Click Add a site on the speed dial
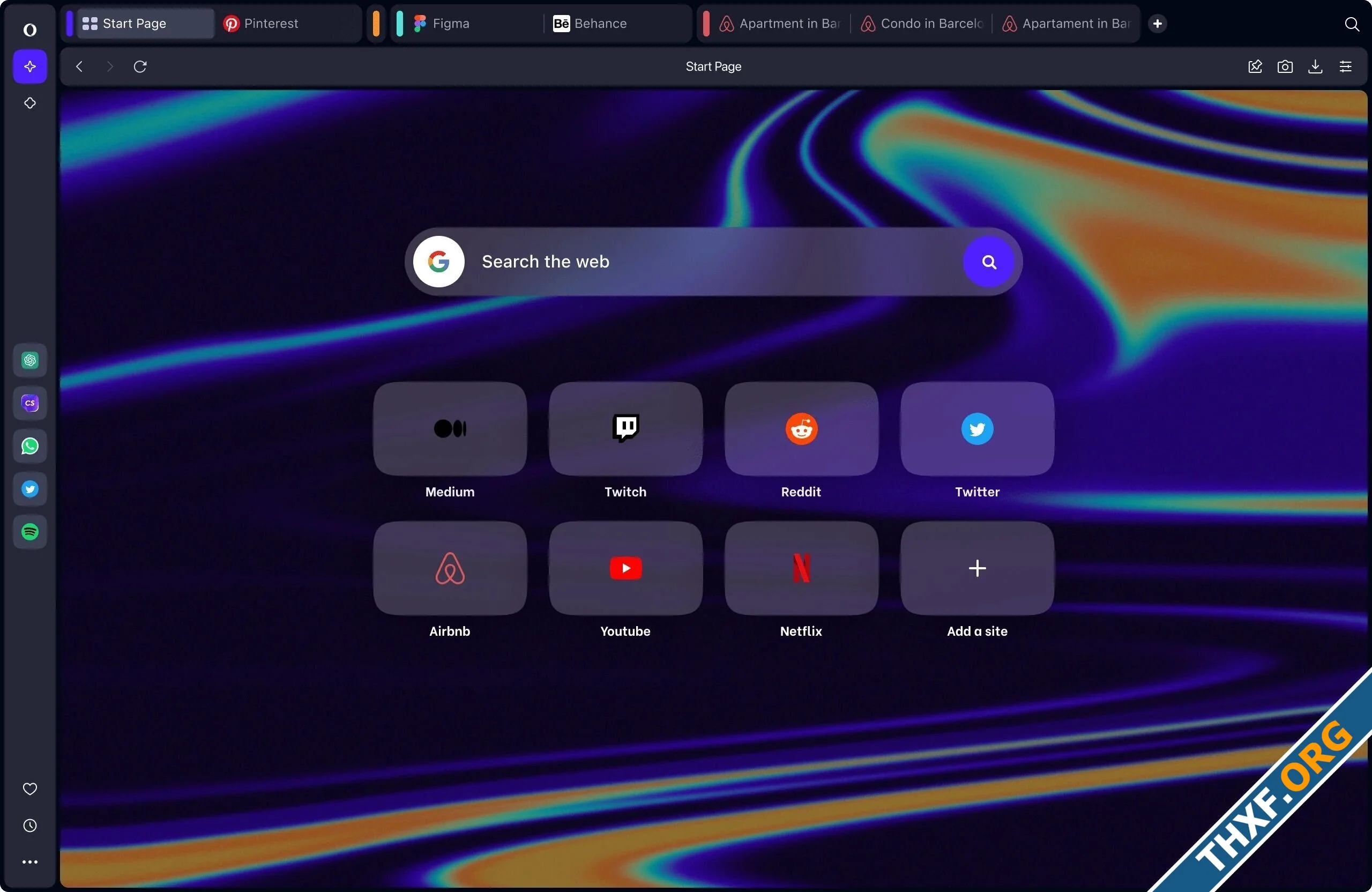The width and height of the screenshot is (1372, 892). pos(976,569)
